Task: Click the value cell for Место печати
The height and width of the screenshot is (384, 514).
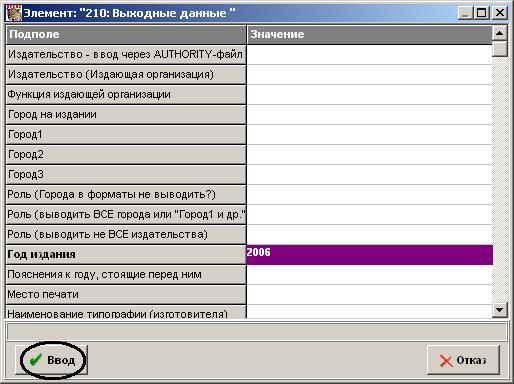Action: pyautogui.click(x=369, y=295)
